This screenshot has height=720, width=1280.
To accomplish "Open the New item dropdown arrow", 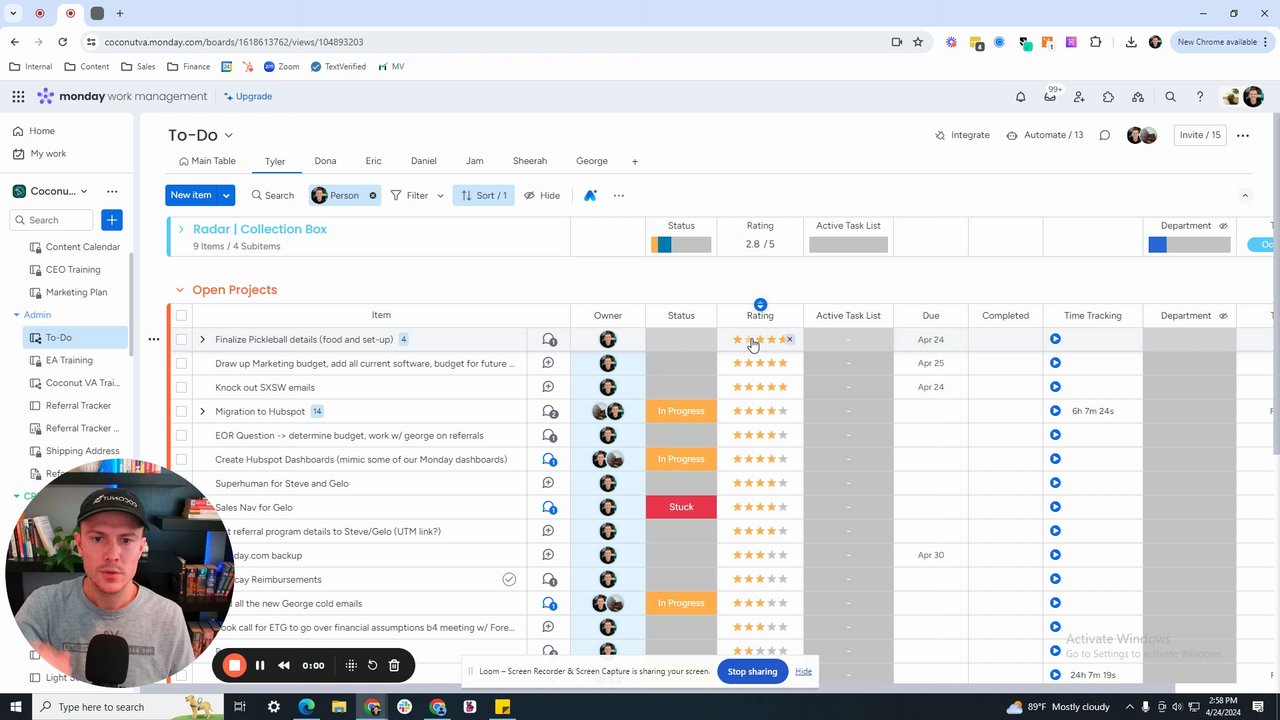I will point(227,195).
